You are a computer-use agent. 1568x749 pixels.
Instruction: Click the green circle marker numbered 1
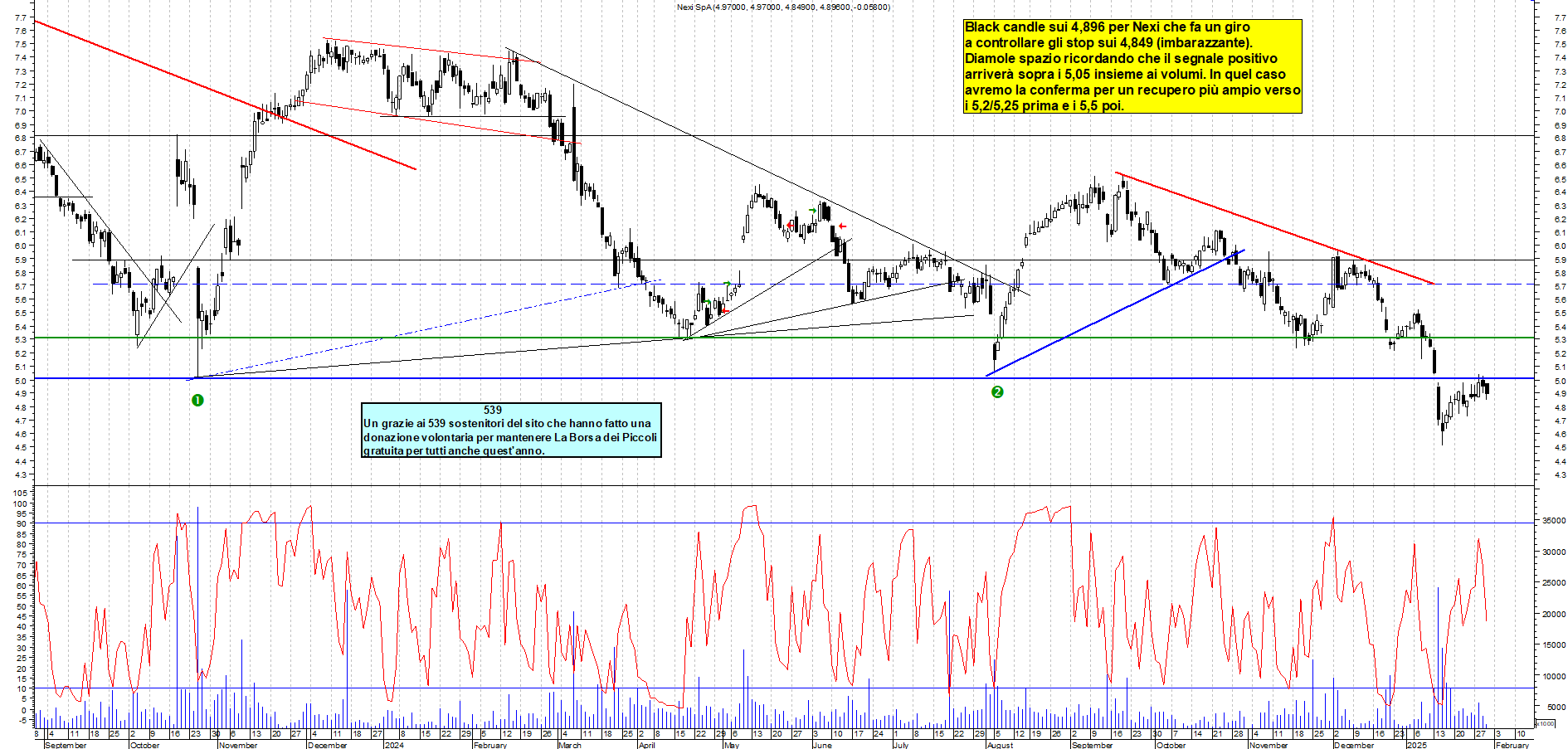click(197, 401)
